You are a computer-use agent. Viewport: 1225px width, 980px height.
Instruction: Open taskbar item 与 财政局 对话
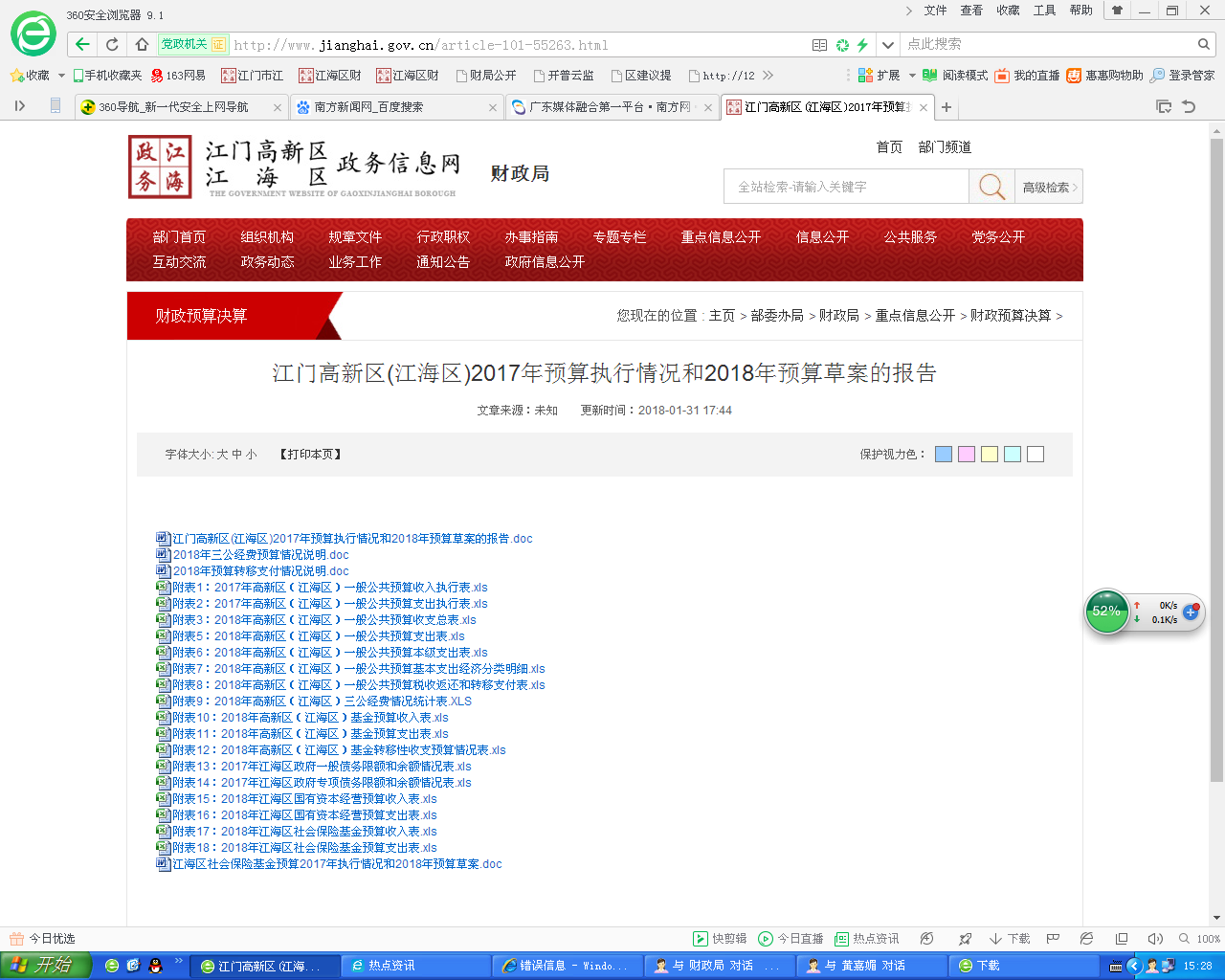pyautogui.click(x=718, y=966)
